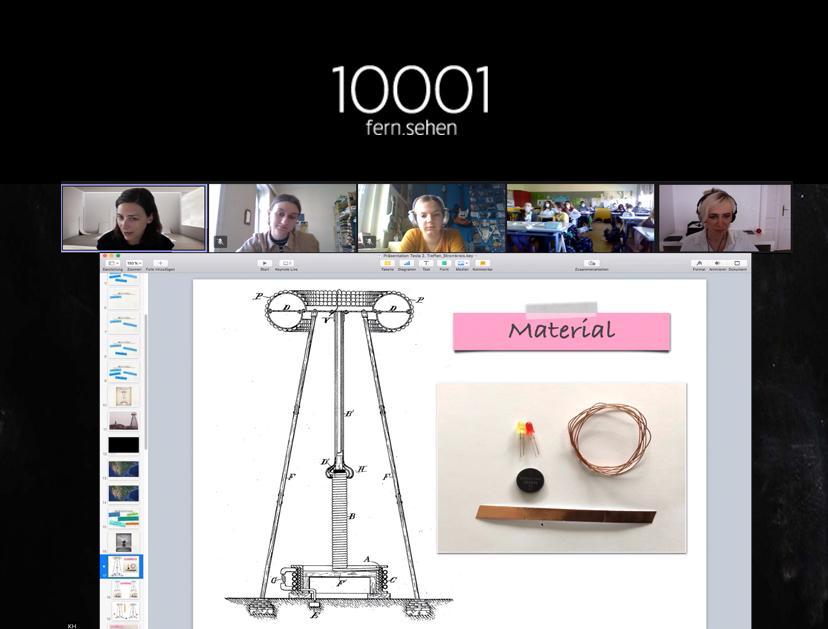828x629 pixels.
Task: Click the Folie hinzufügen plus button
Action: tap(159, 263)
